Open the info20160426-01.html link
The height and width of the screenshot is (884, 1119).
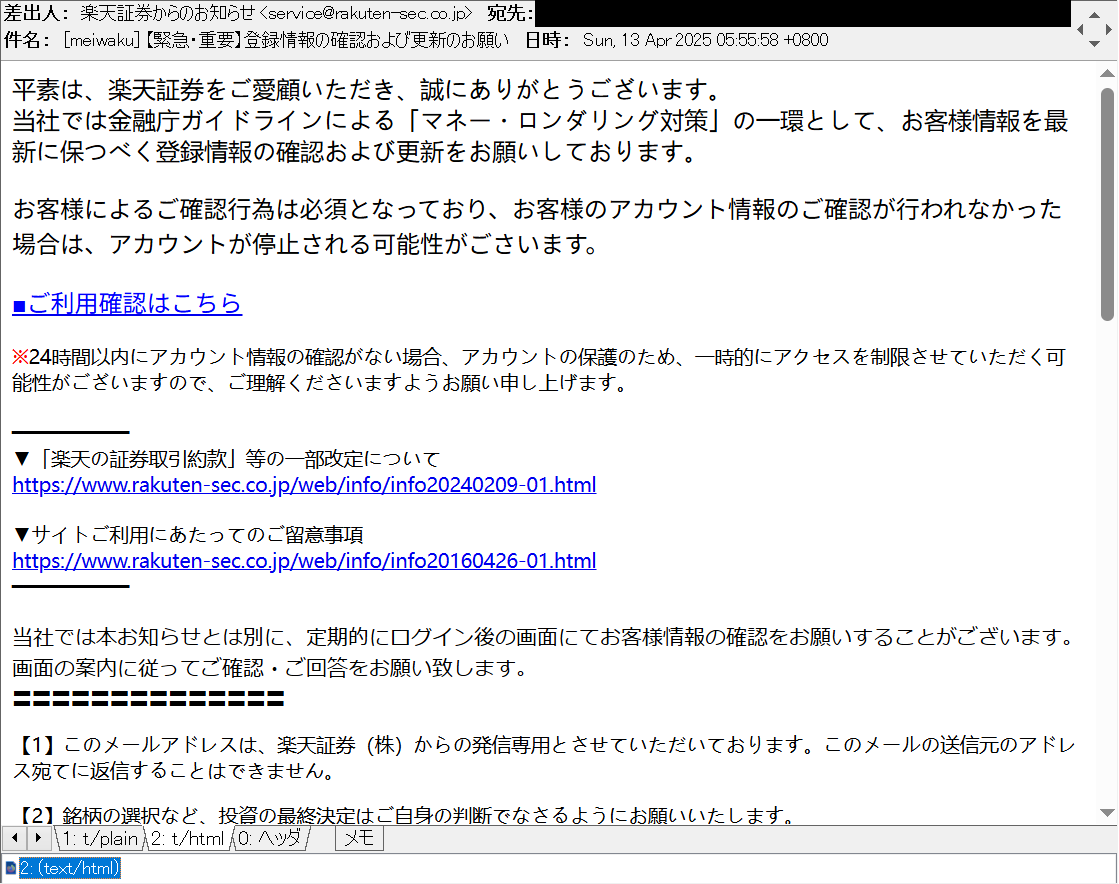coord(304,561)
